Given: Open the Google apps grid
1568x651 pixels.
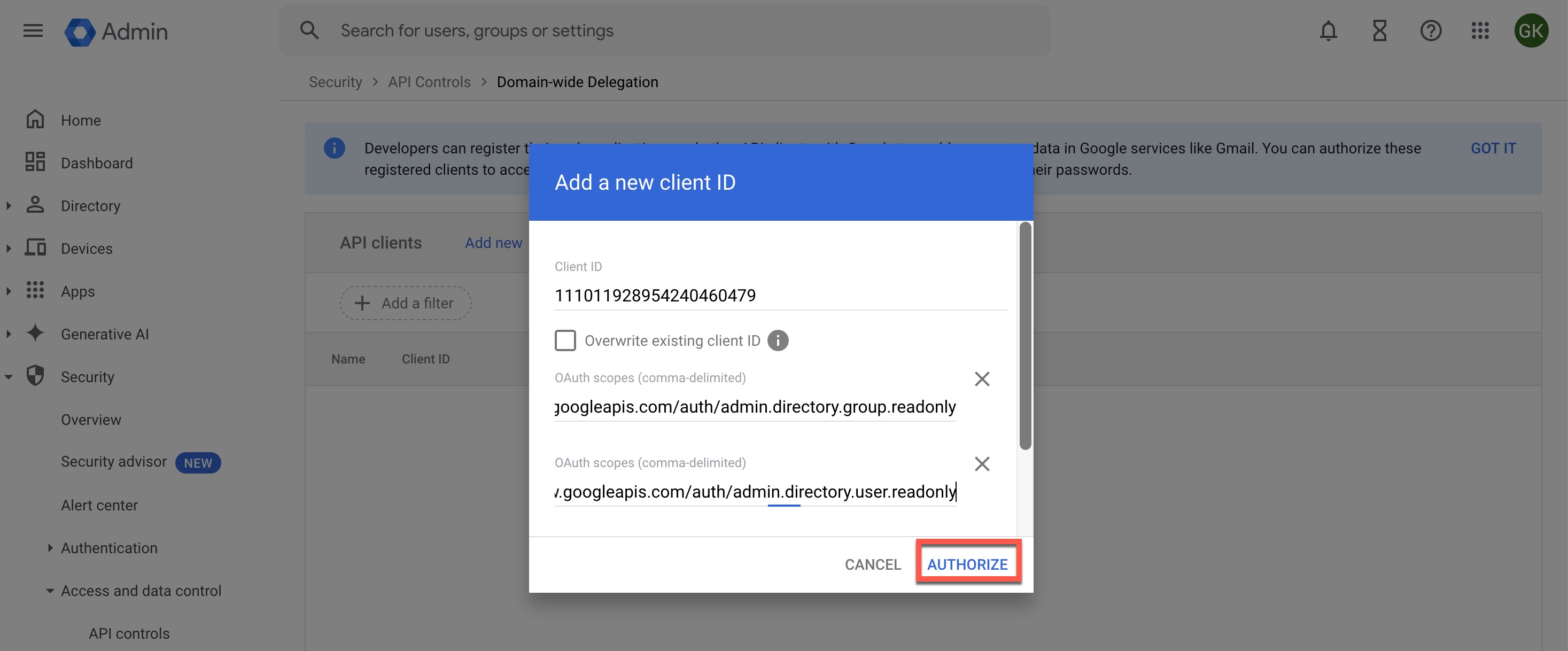Looking at the screenshot, I should [x=1480, y=30].
